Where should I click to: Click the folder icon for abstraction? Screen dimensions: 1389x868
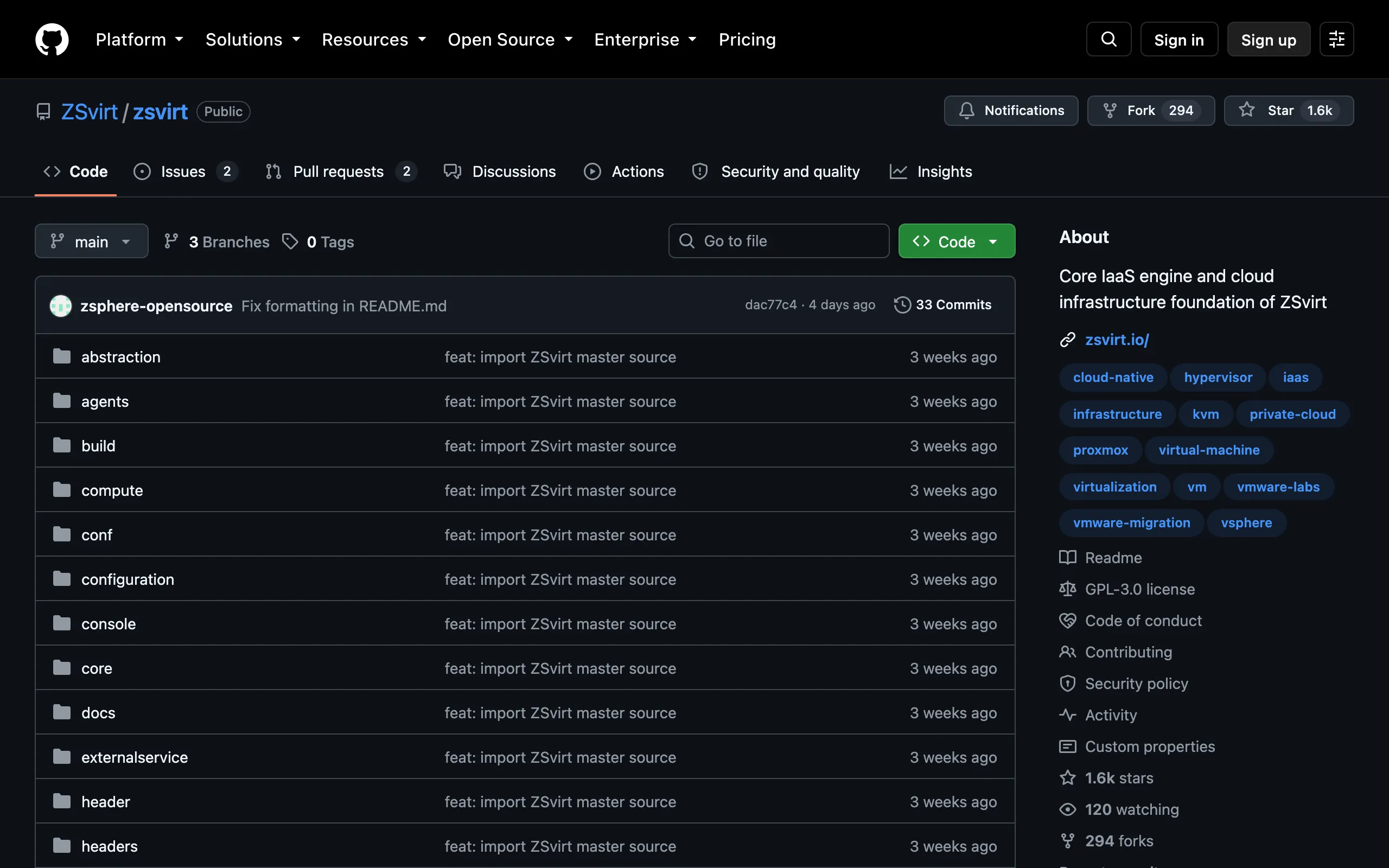click(61, 356)
